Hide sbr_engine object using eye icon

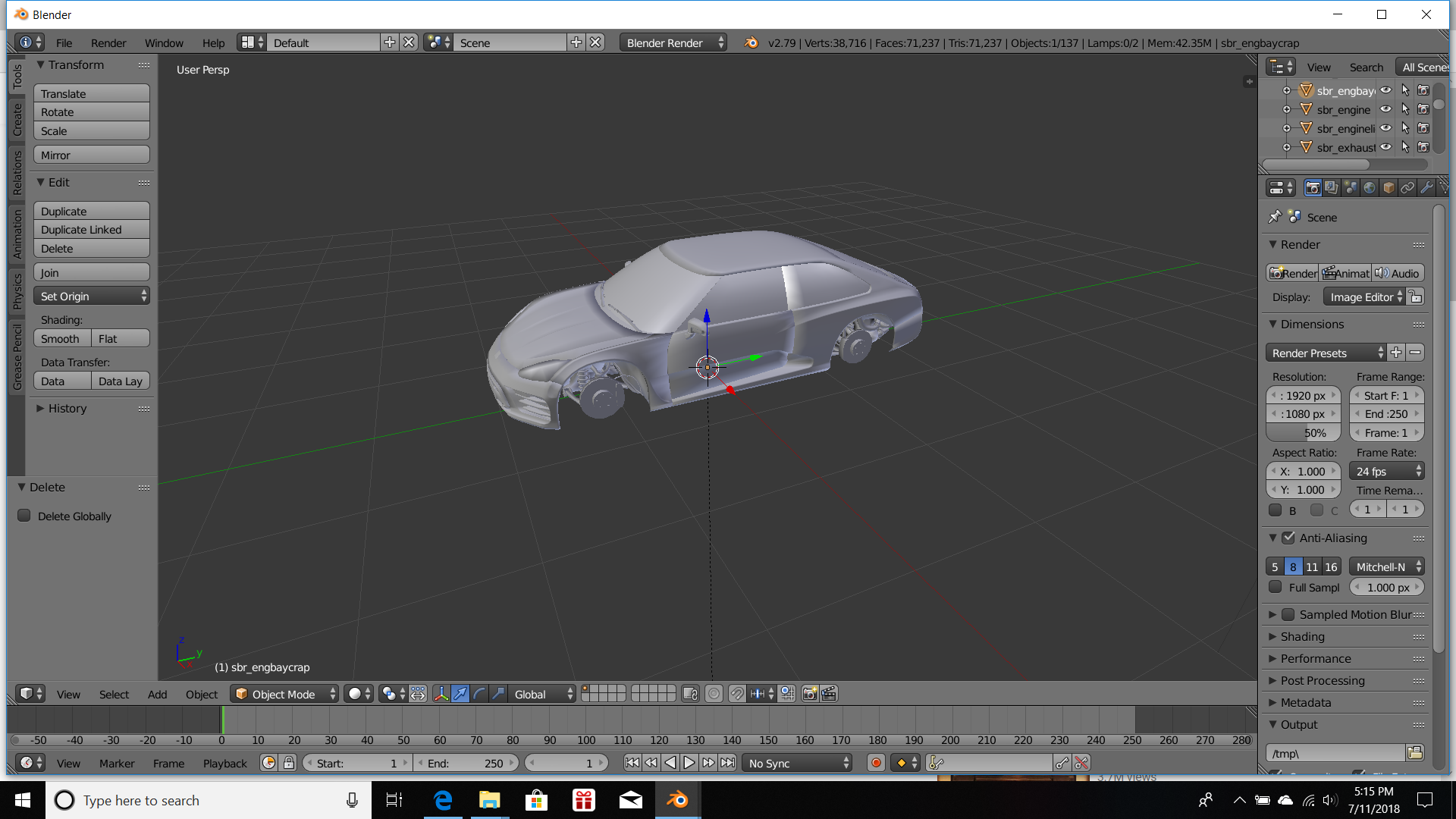pyautogui.click(x=1385, y=109)
